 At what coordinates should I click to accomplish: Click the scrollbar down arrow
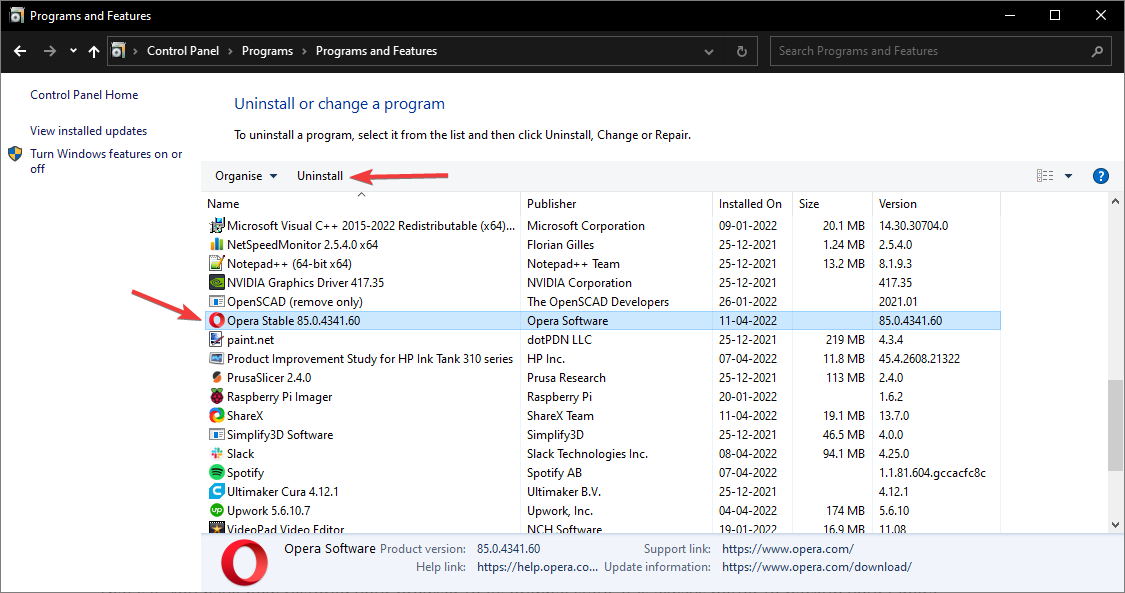(x=1115, y=525)
